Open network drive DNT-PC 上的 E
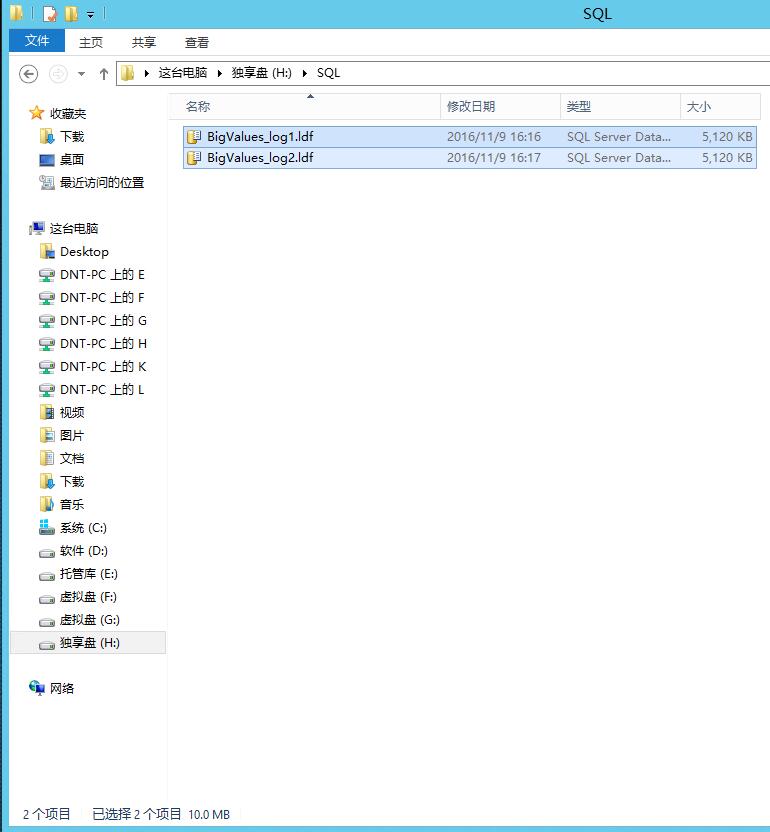This screenshot has height=832, width=770. [x=102, y=275]
